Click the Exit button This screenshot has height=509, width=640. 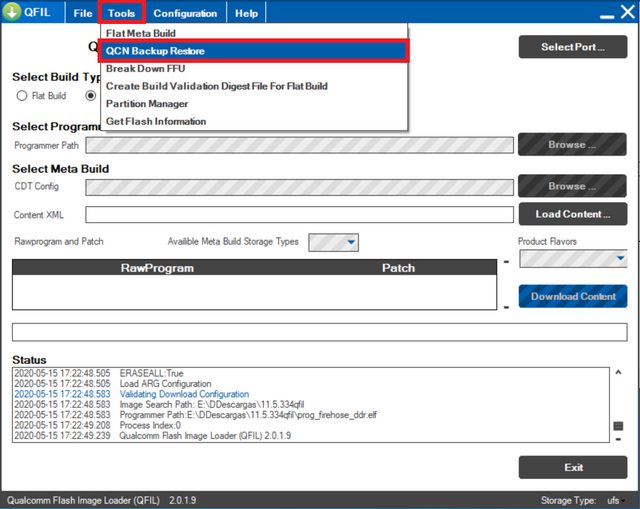click(573, 467)
